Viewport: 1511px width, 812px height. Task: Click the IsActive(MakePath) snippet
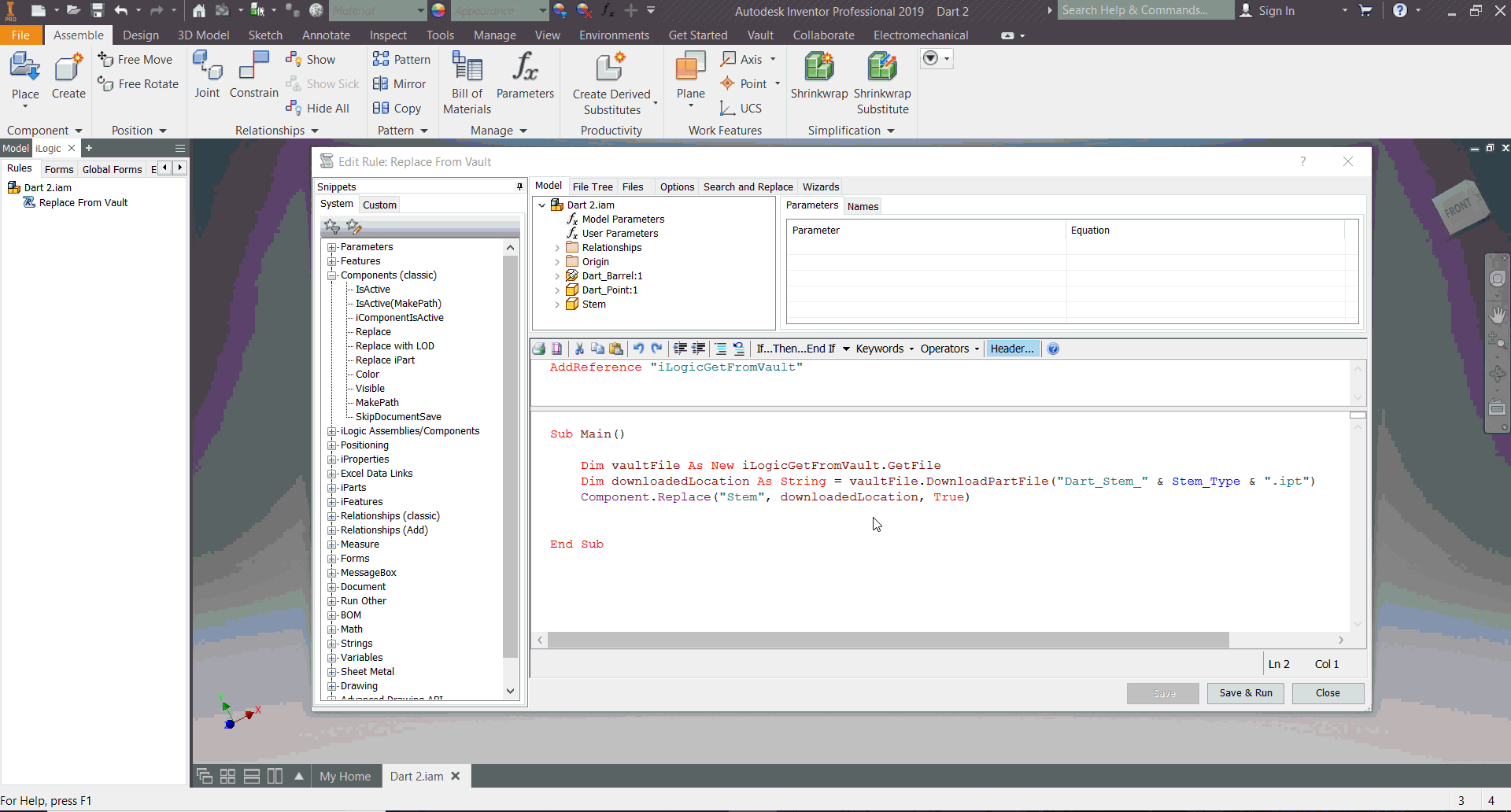398,304
